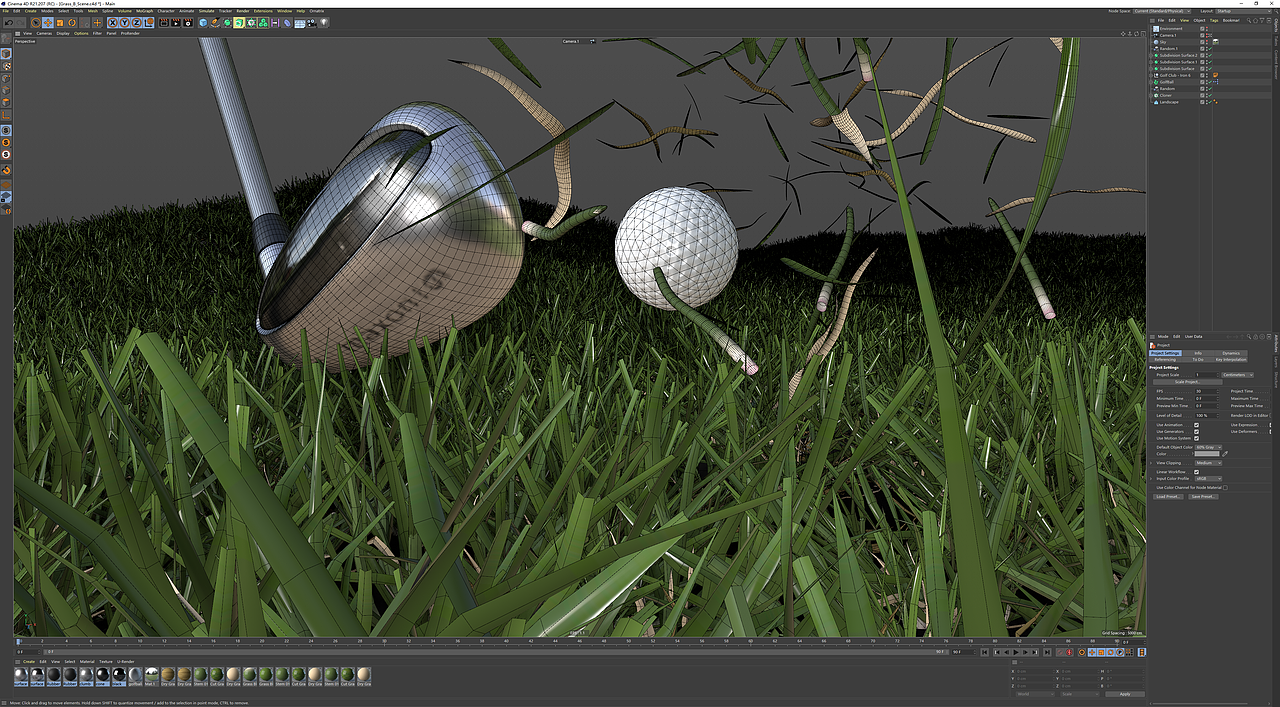Open the Project Scale units Centimeters dropdown

(x=1238, y=375)
